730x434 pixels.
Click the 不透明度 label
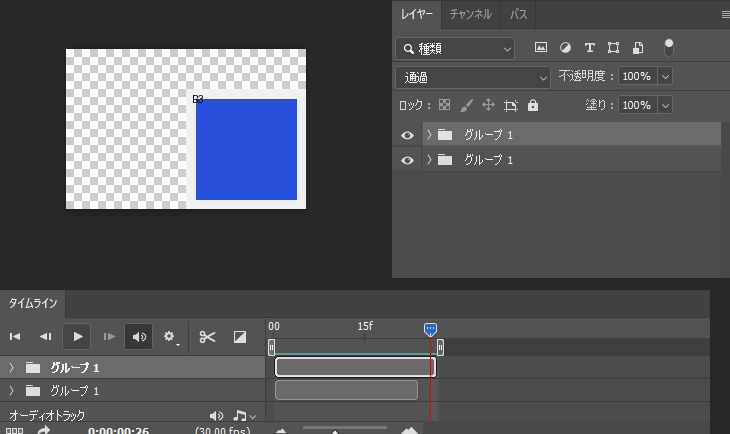point(582,76)
